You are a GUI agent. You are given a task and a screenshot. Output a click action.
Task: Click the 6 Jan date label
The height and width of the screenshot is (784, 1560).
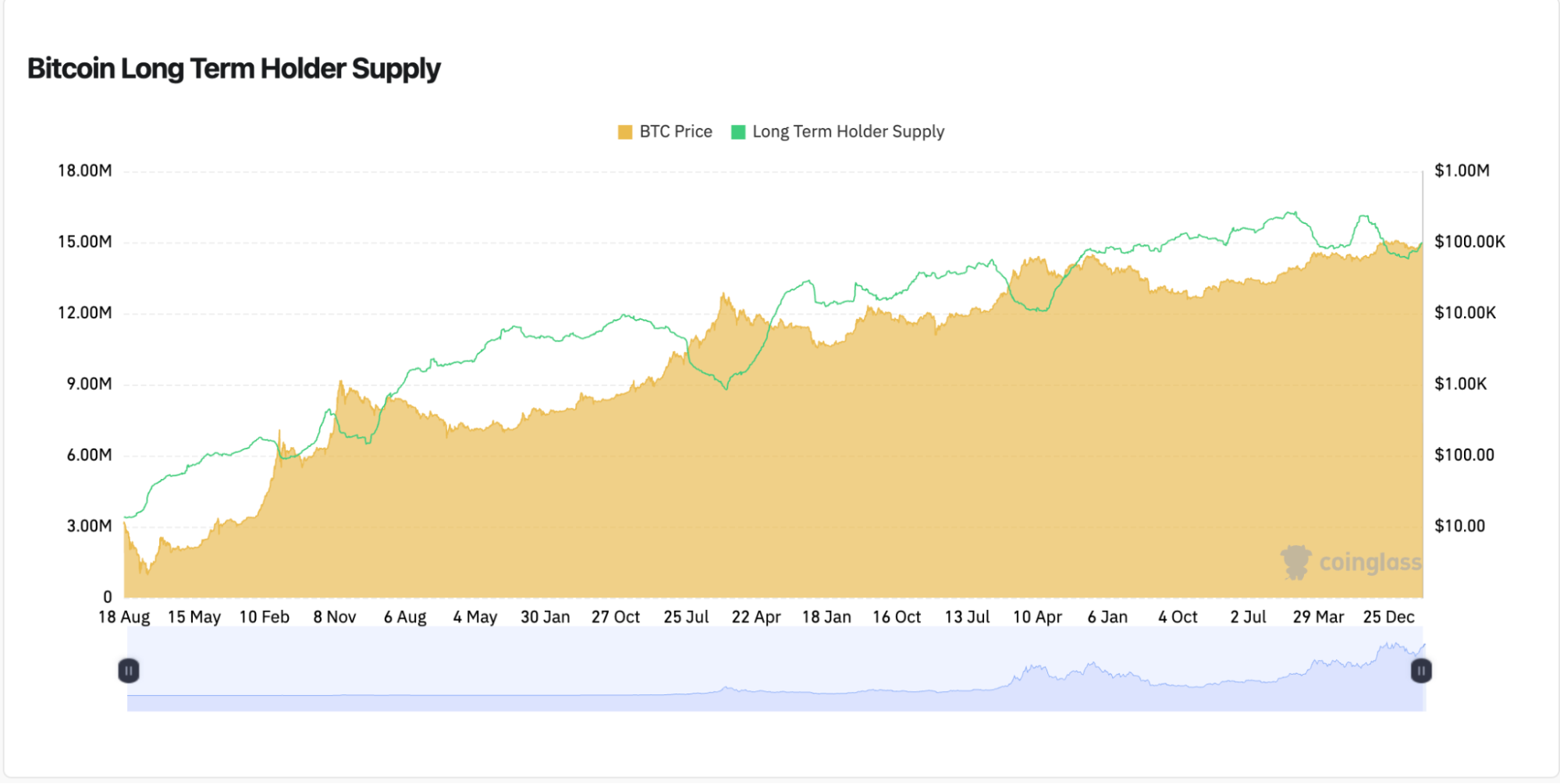(1107, 617)
